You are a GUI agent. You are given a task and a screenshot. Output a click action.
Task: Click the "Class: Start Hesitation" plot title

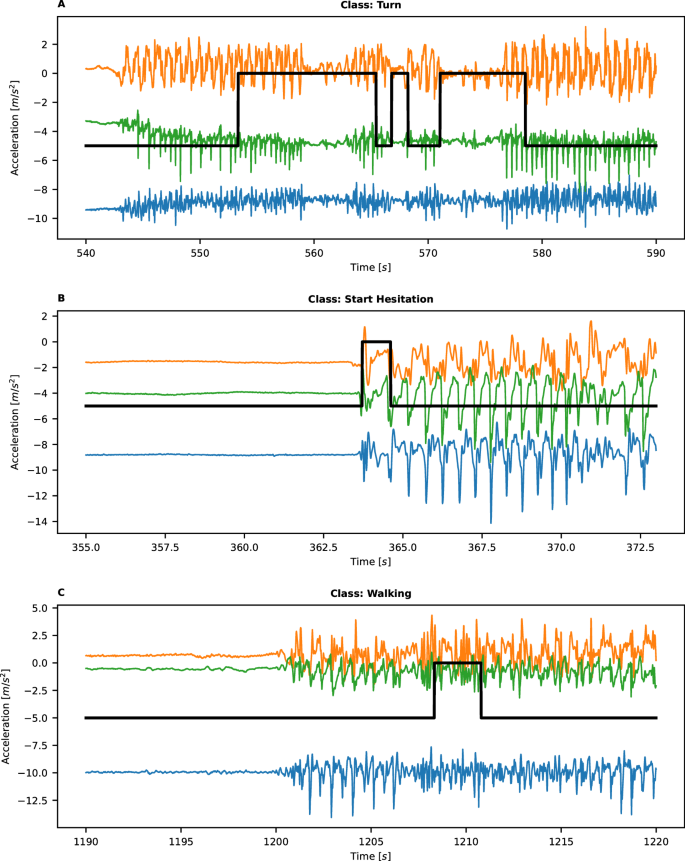click(371, 299)
